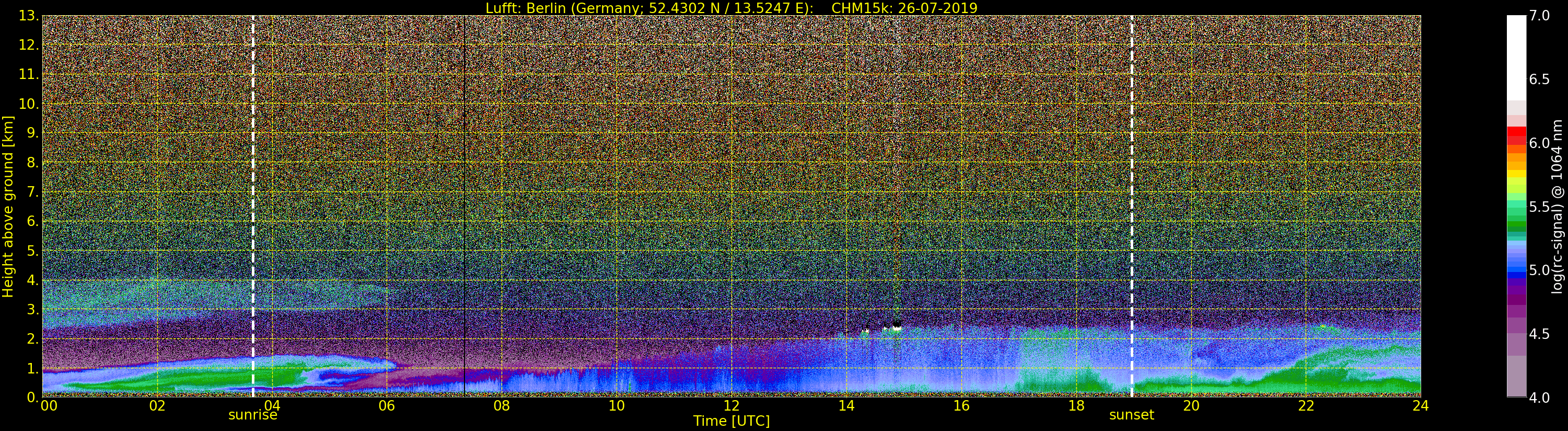Click height axis tick label 13.

tap(29, 16)
